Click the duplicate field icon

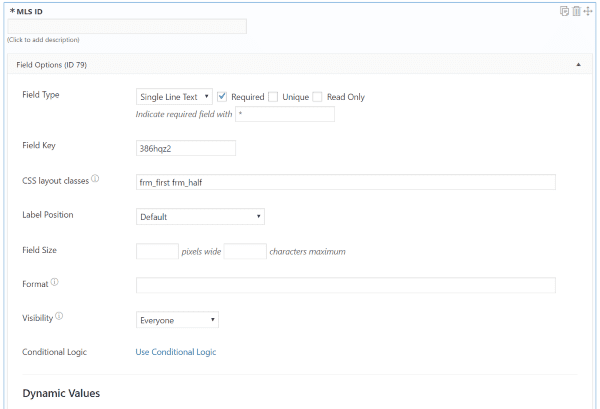[564, 11]
